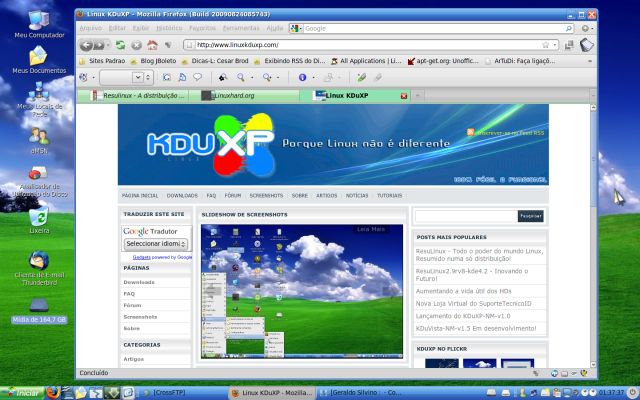Open Meu Computador desktop icon

pos(39,24)
